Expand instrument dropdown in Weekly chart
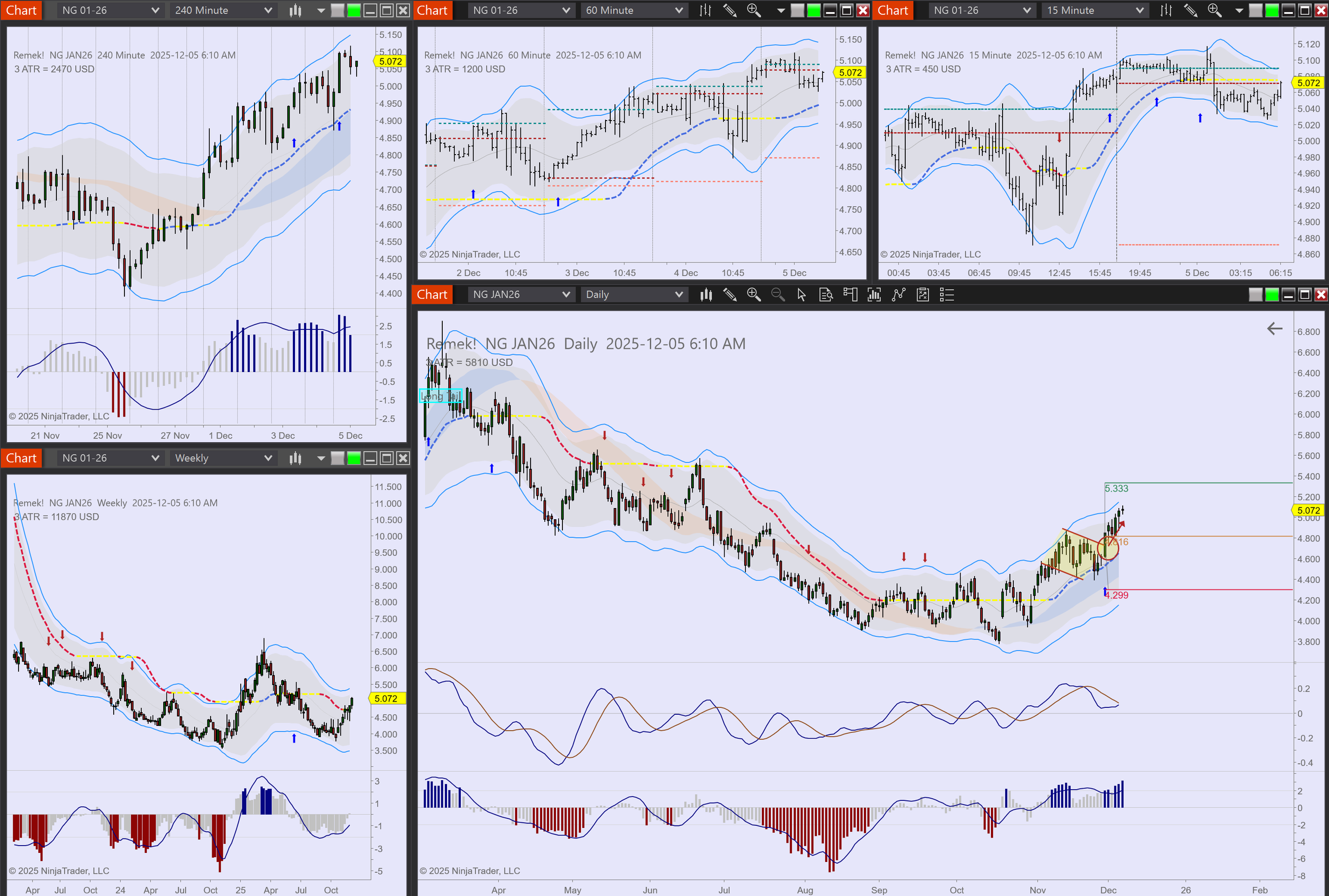Screen dimensions: 1329x896 pyautogui.click(x=111, y=458)
